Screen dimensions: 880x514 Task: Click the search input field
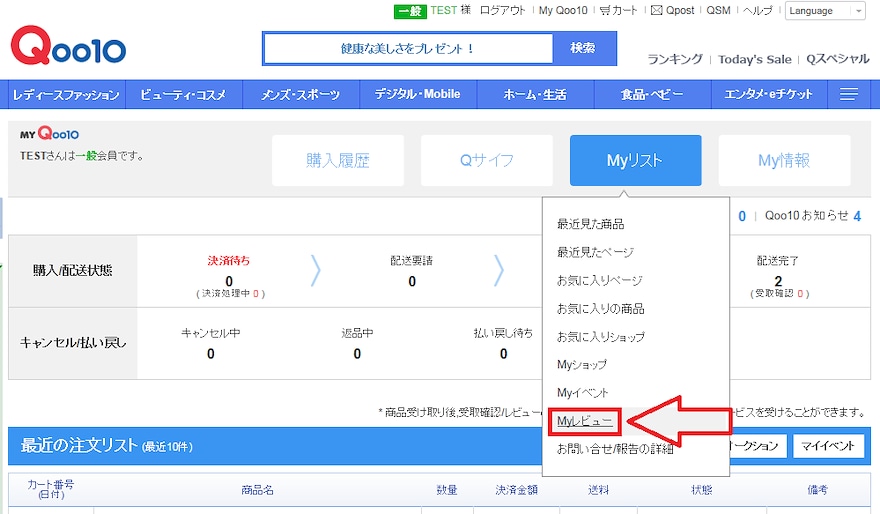click(408, 49)
